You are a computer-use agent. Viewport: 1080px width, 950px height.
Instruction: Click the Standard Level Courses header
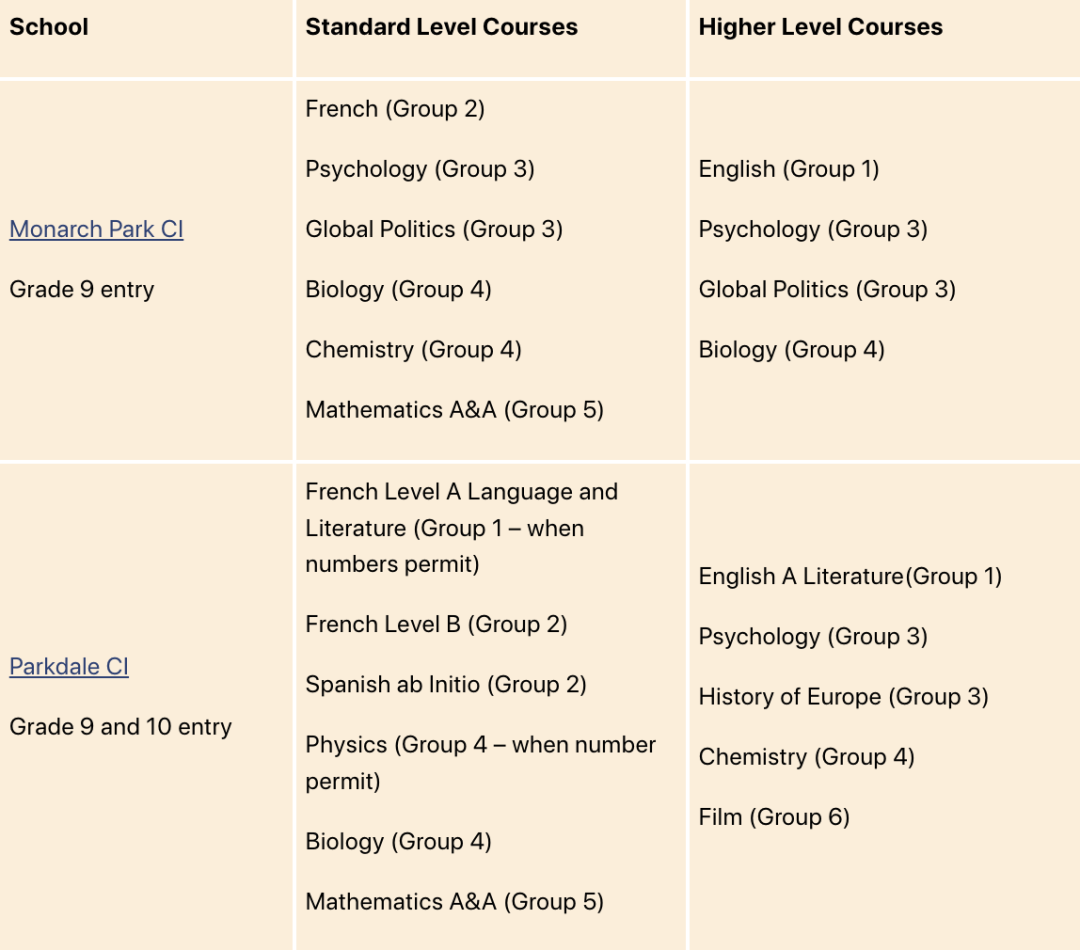coord(442,27)
